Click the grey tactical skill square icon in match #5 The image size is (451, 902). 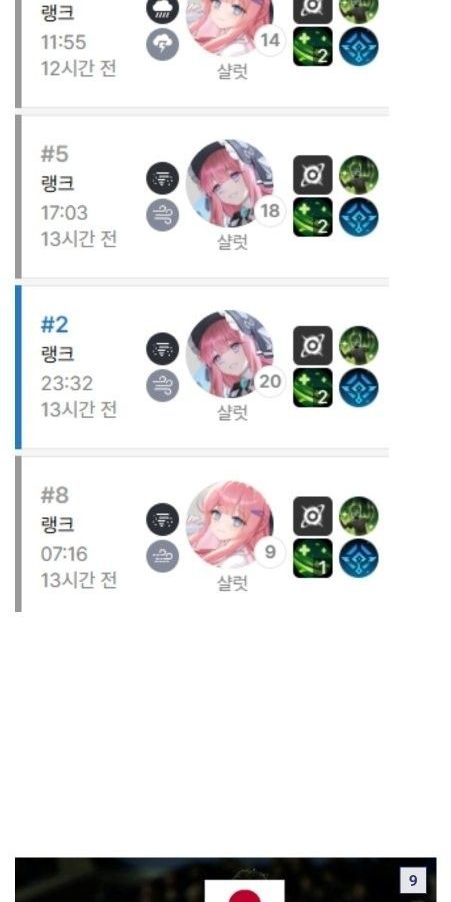[x=313, y=175]
